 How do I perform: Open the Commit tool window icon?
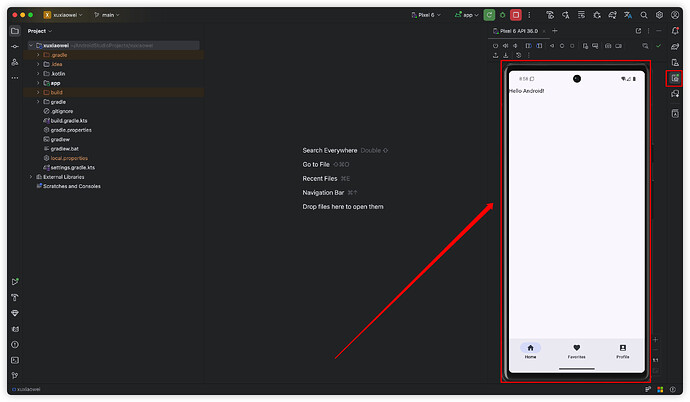click(14, 46)
